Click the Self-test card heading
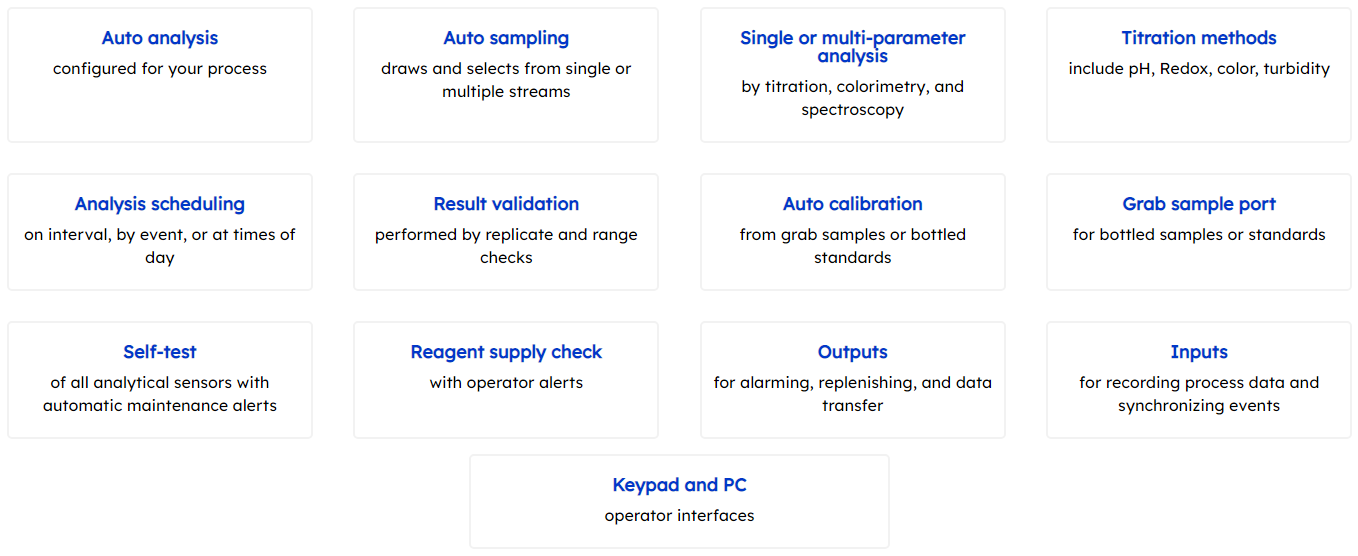The height and width of the screenshot is (556, 1358). point(160,352)
